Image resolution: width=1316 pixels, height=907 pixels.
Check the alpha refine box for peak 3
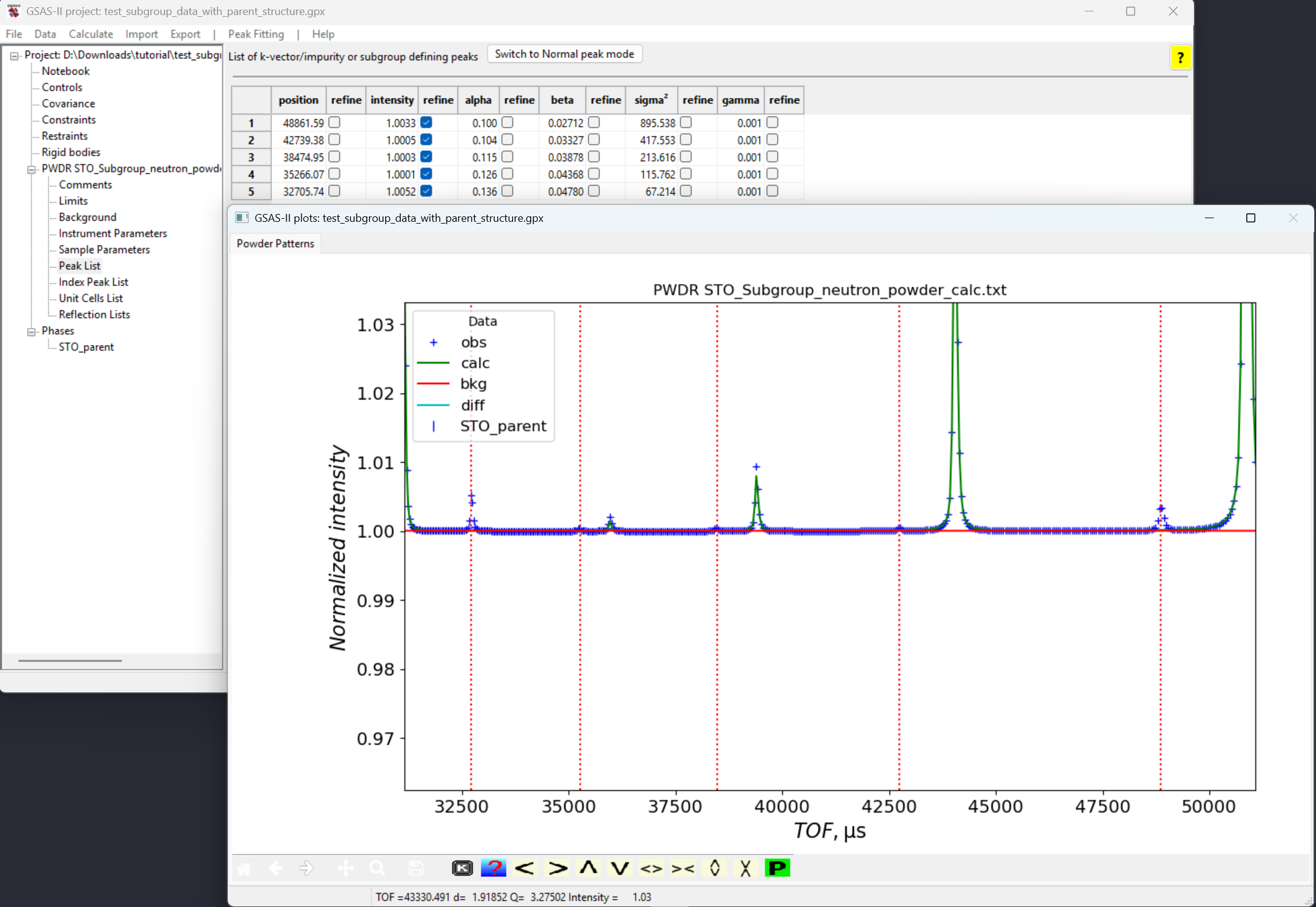pyautogui.click(x=508, y=157)
